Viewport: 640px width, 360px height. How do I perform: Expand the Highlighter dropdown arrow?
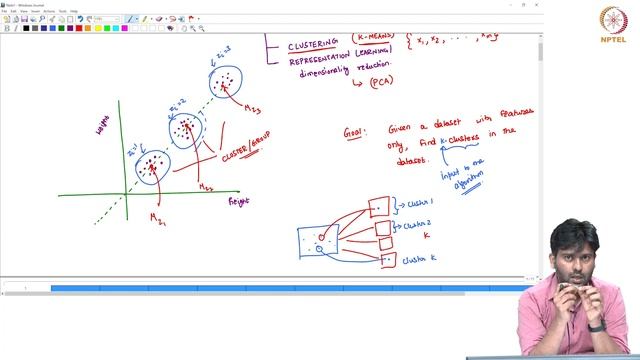pyautogui.click(x=151, y=19)
